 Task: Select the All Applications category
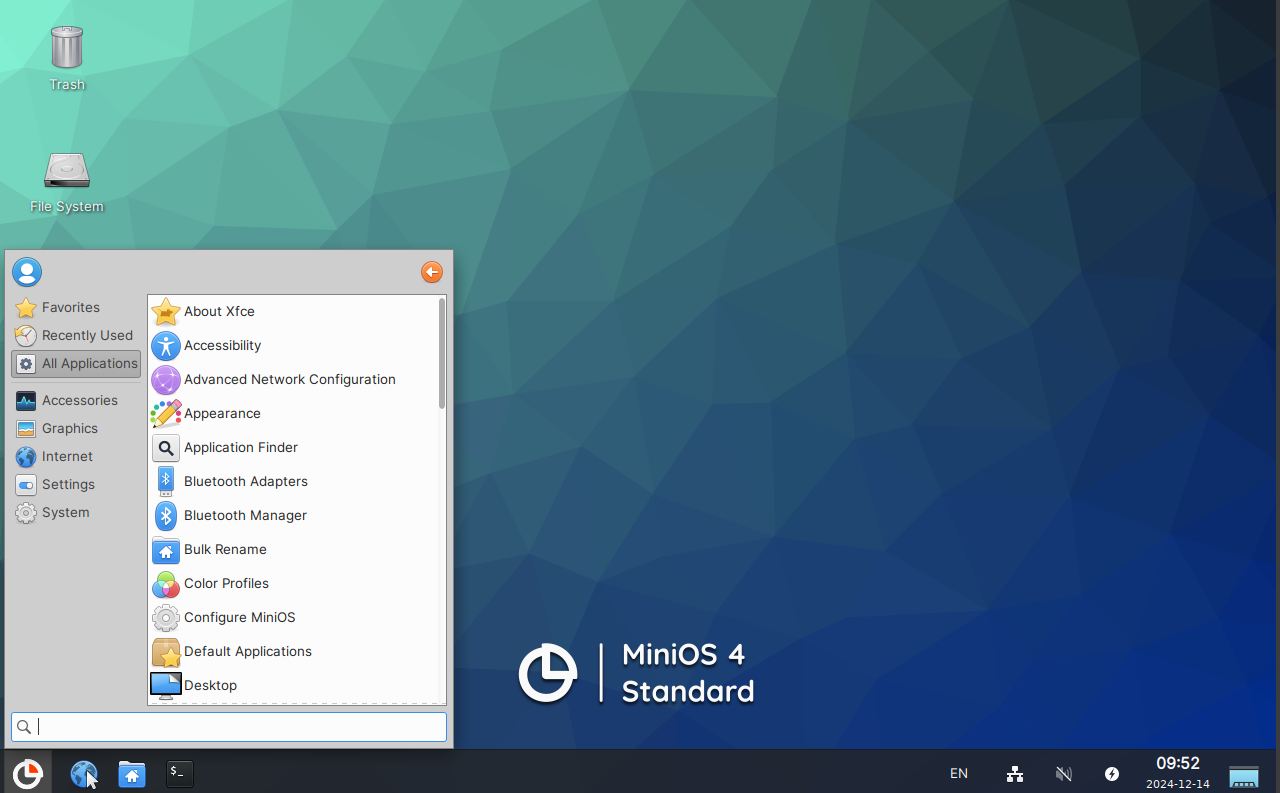(76, 363)
